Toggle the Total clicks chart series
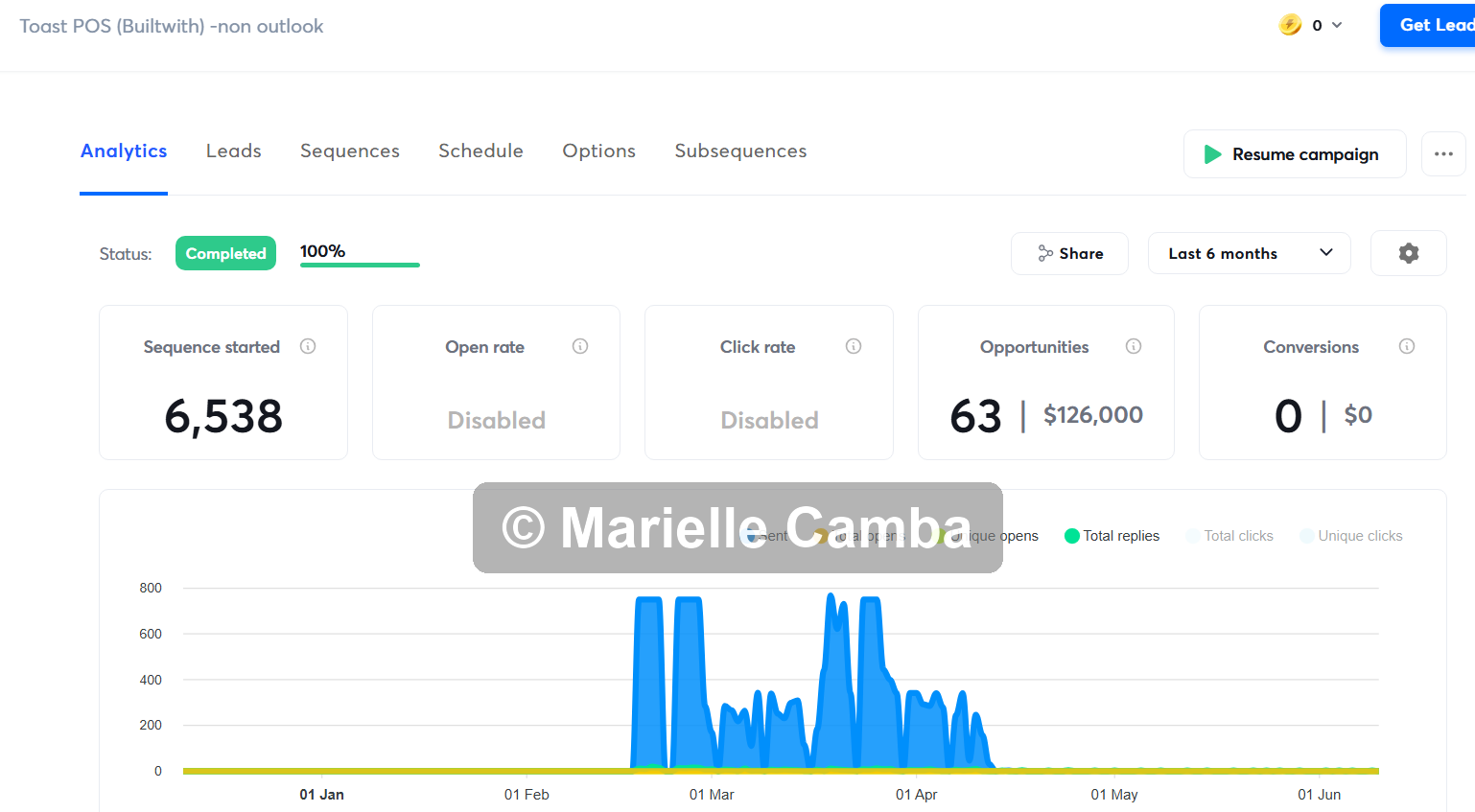The height and width of the screenshot is (812, 1475). coord(1229,536)
